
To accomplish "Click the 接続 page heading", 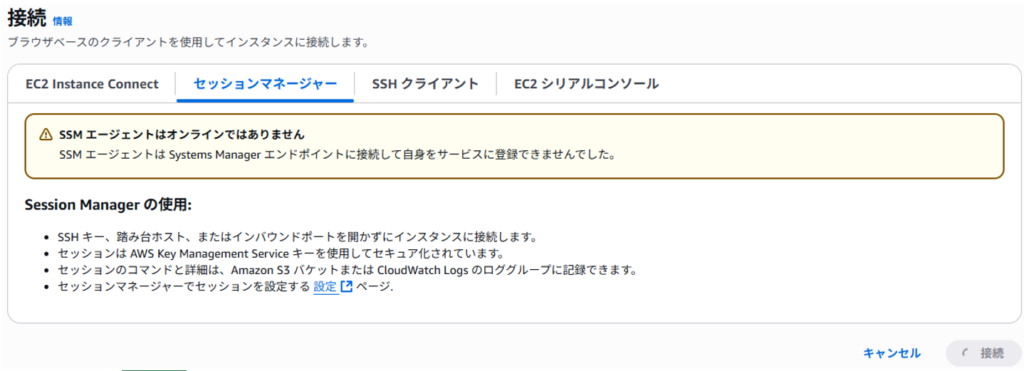I will pyautogui.click(x=27, y=18).
